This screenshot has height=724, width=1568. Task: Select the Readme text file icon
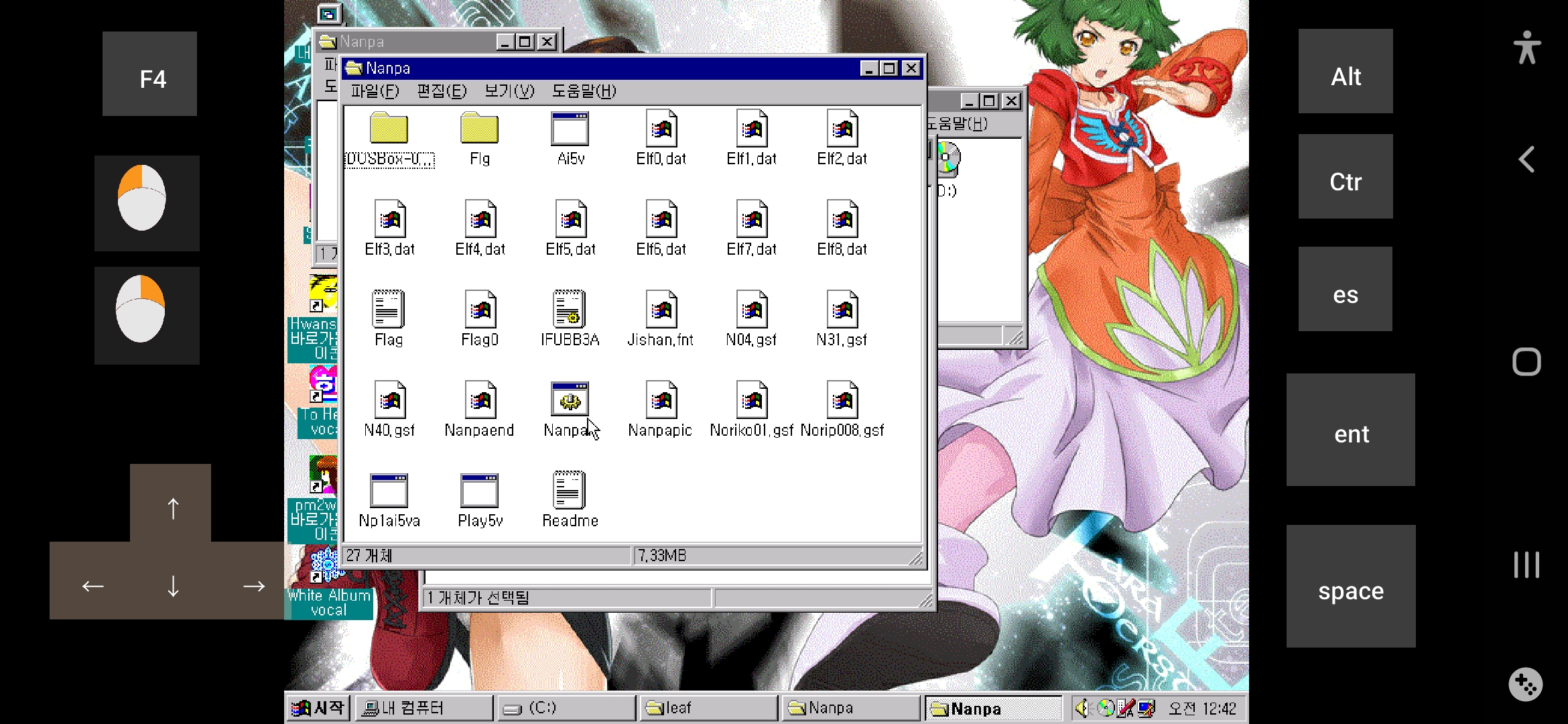coord(570,491)
